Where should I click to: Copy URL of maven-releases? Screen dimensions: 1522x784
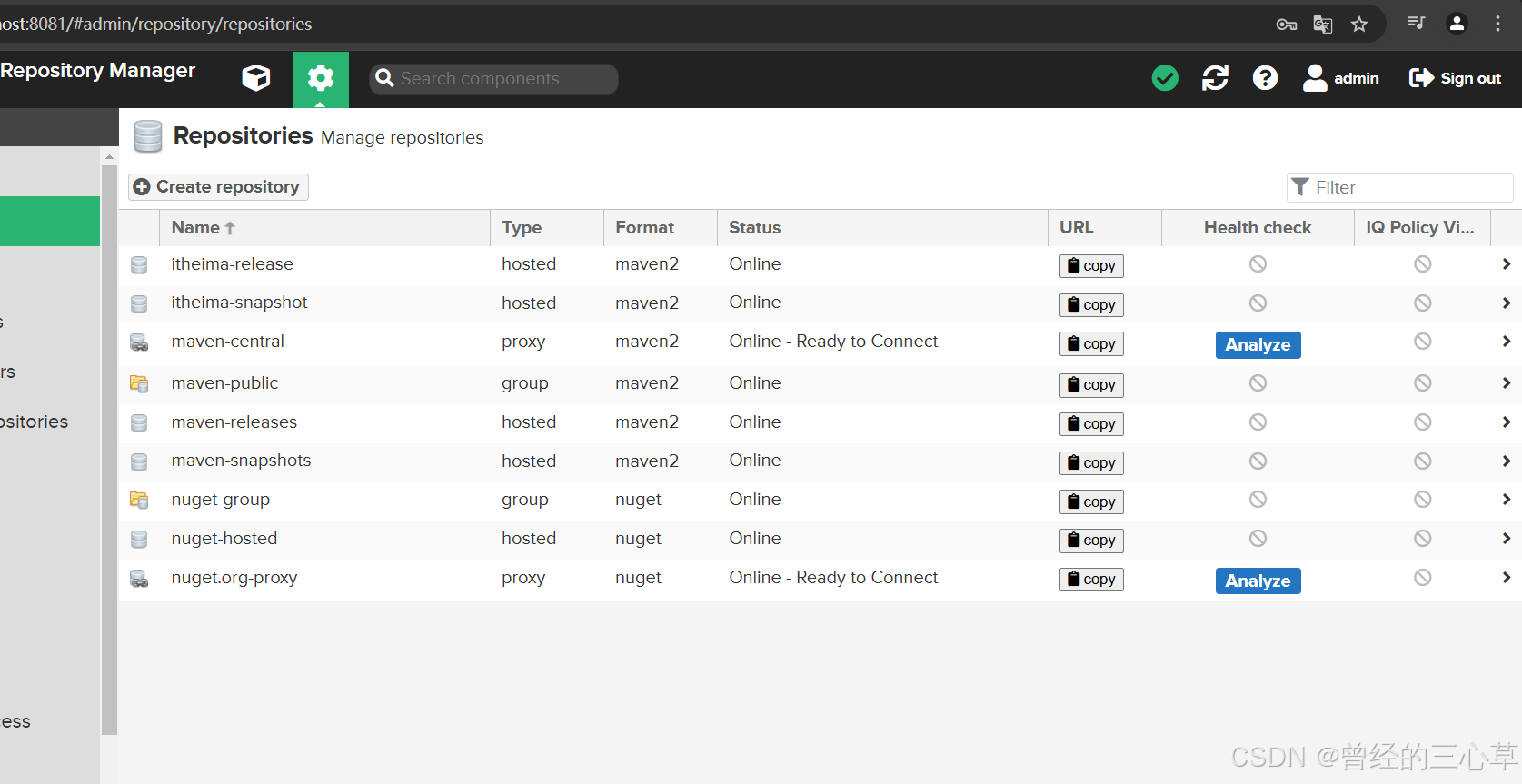pyautogui.click(x=1091, y=423)
